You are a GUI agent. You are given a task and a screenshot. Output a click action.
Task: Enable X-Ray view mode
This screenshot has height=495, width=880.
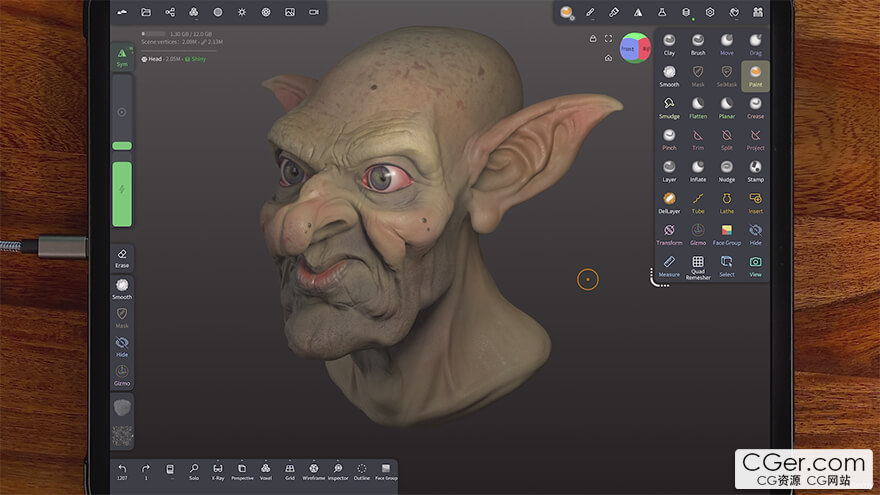point(218,469)
